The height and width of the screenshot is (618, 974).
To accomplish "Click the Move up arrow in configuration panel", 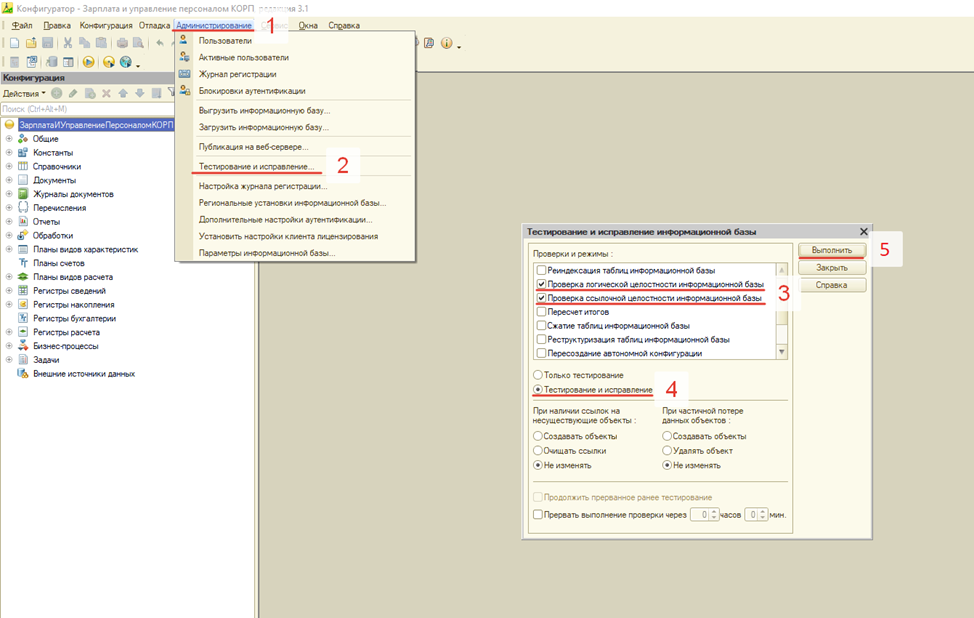I will point(123,93).
